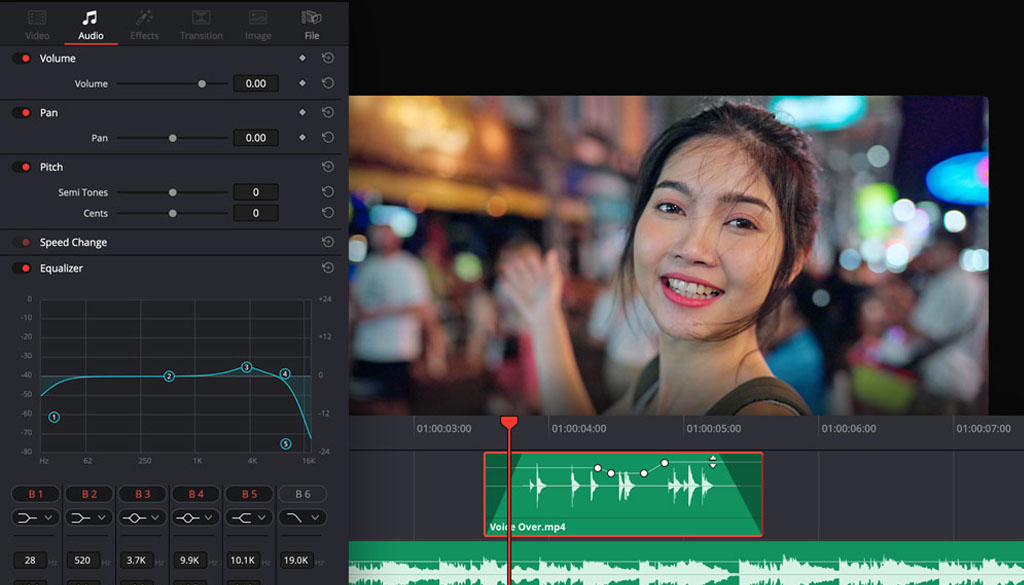Select EQ band point 1 on graph

pos(54,417)
